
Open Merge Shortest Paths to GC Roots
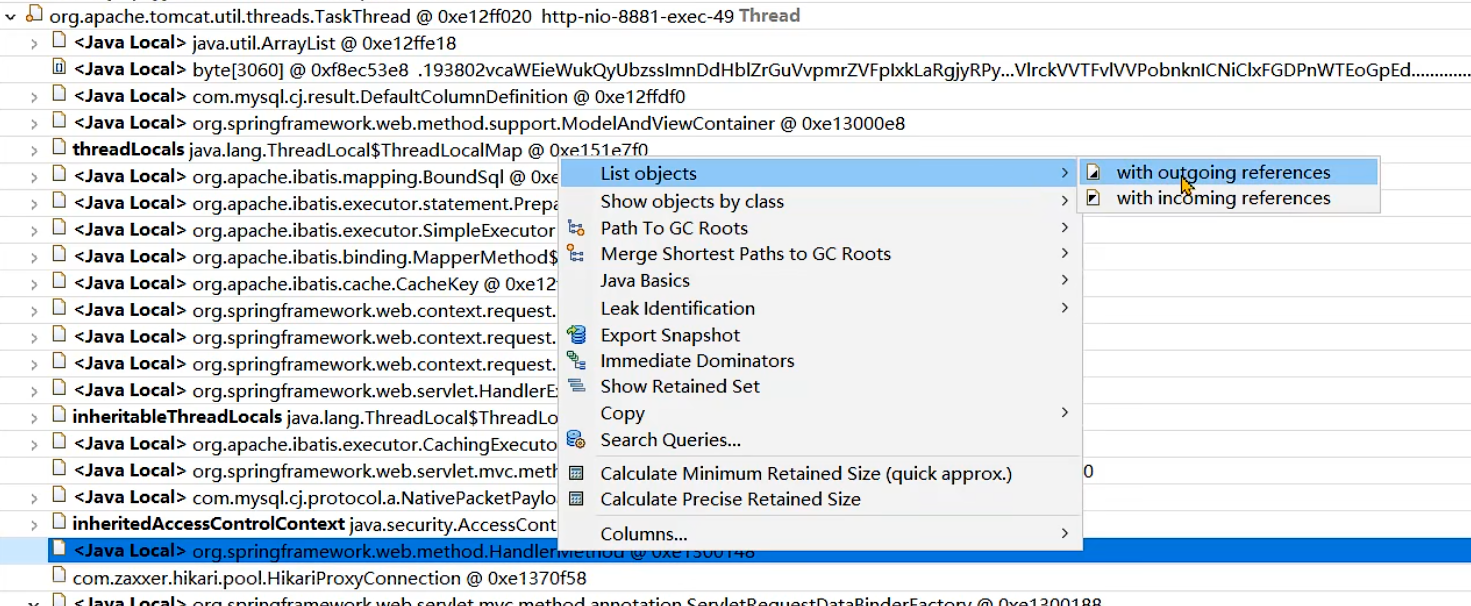pyautogui.click(x=819, y=254)
